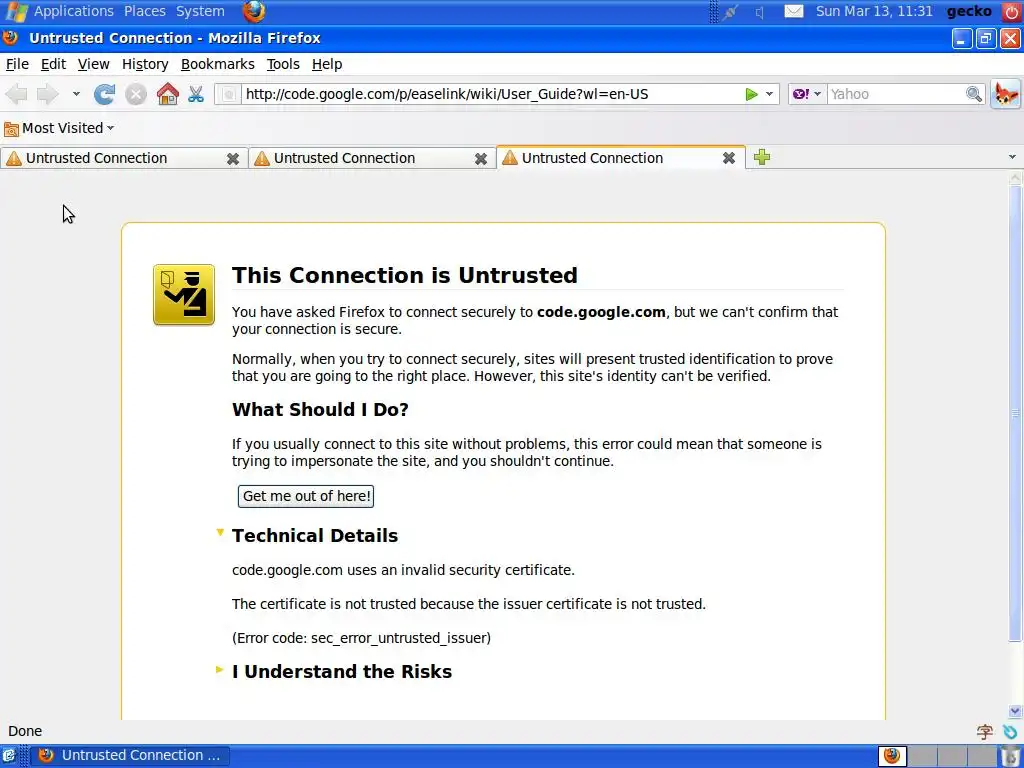
Task: Click the volume speaker tray icon
Action: (x=760, y=12)
